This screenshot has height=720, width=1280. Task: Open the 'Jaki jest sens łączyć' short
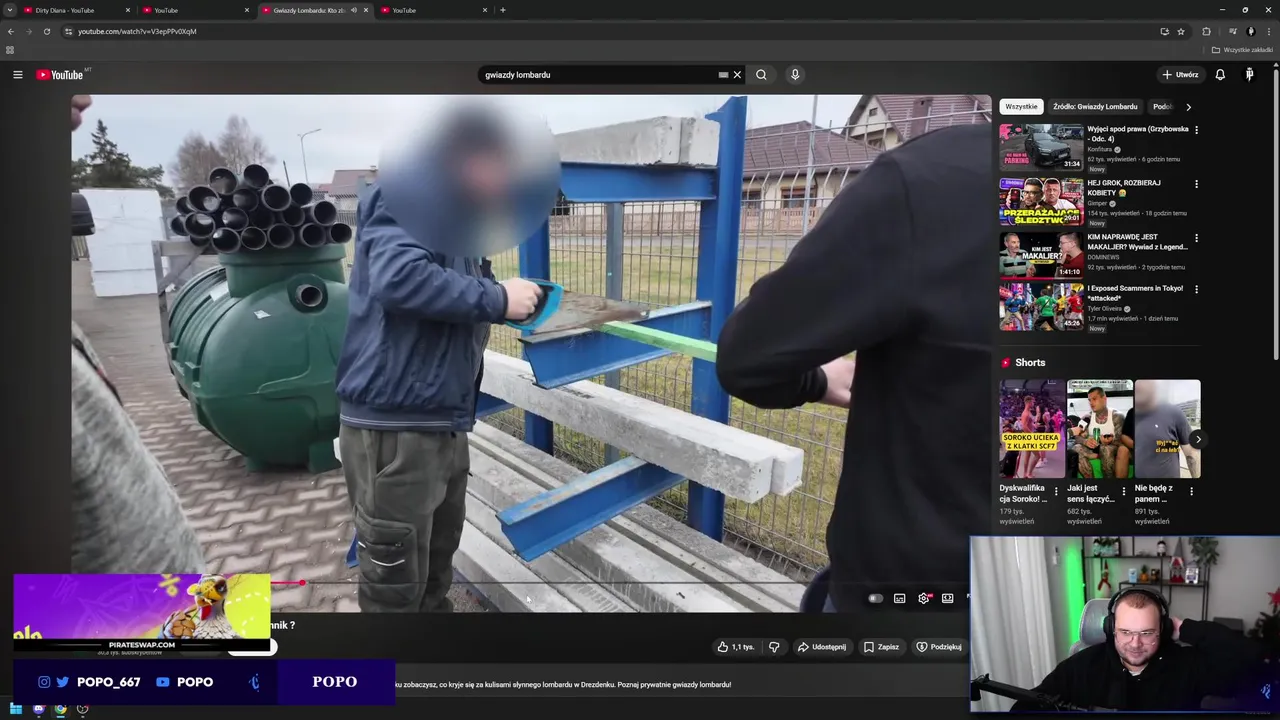(x=1100, y=429)
